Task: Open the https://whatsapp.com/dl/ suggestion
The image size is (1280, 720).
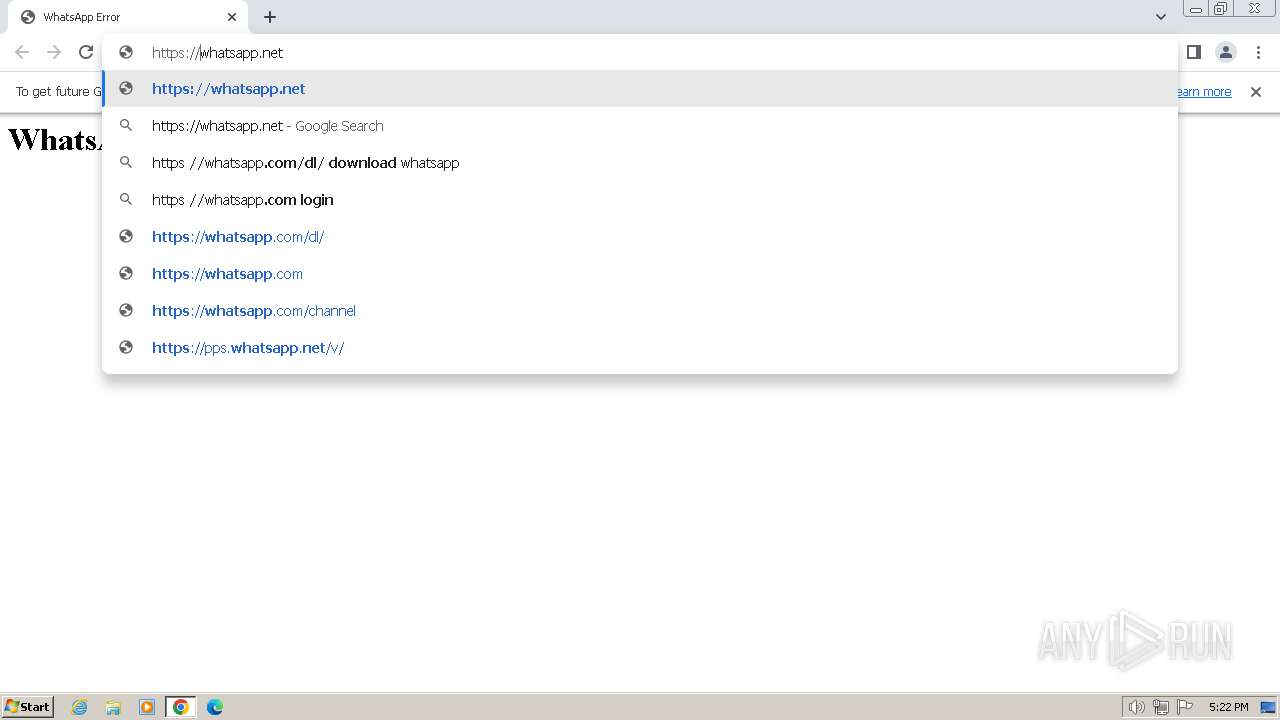Action: [640, 237]
